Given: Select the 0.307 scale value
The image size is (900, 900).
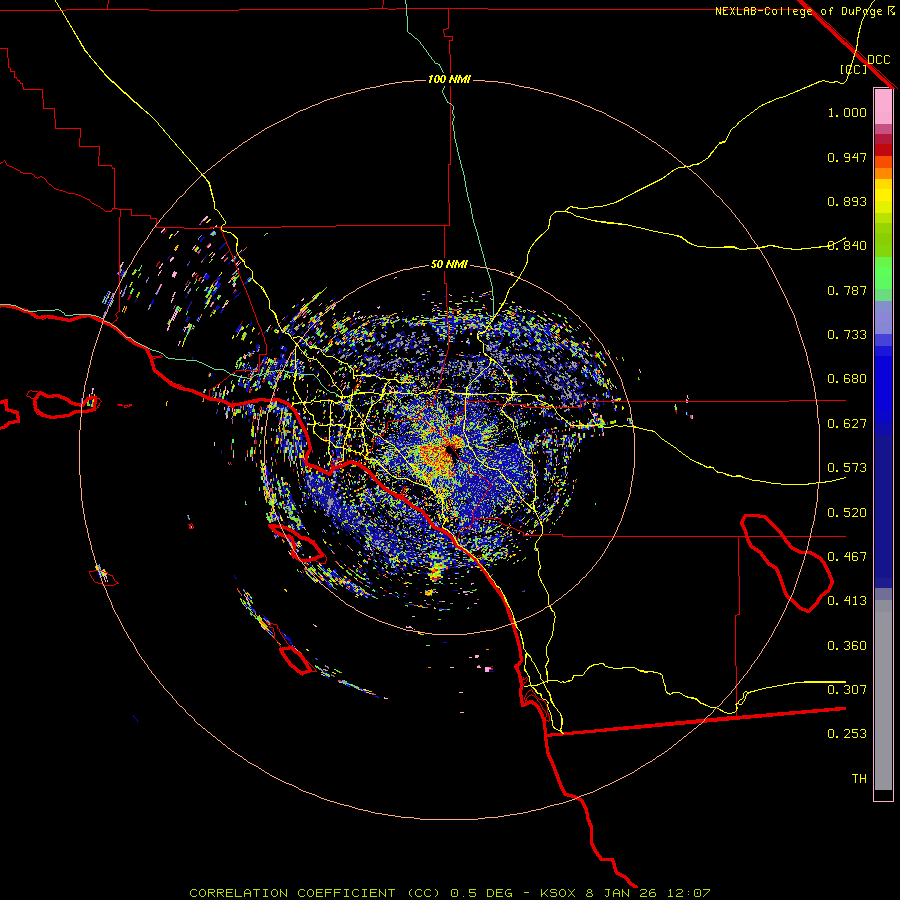Looking at the screenshot, I should [x=847, y=690].
